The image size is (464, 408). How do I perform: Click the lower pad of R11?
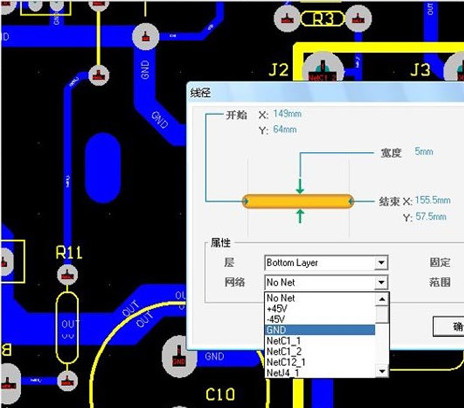click(68, 381)
